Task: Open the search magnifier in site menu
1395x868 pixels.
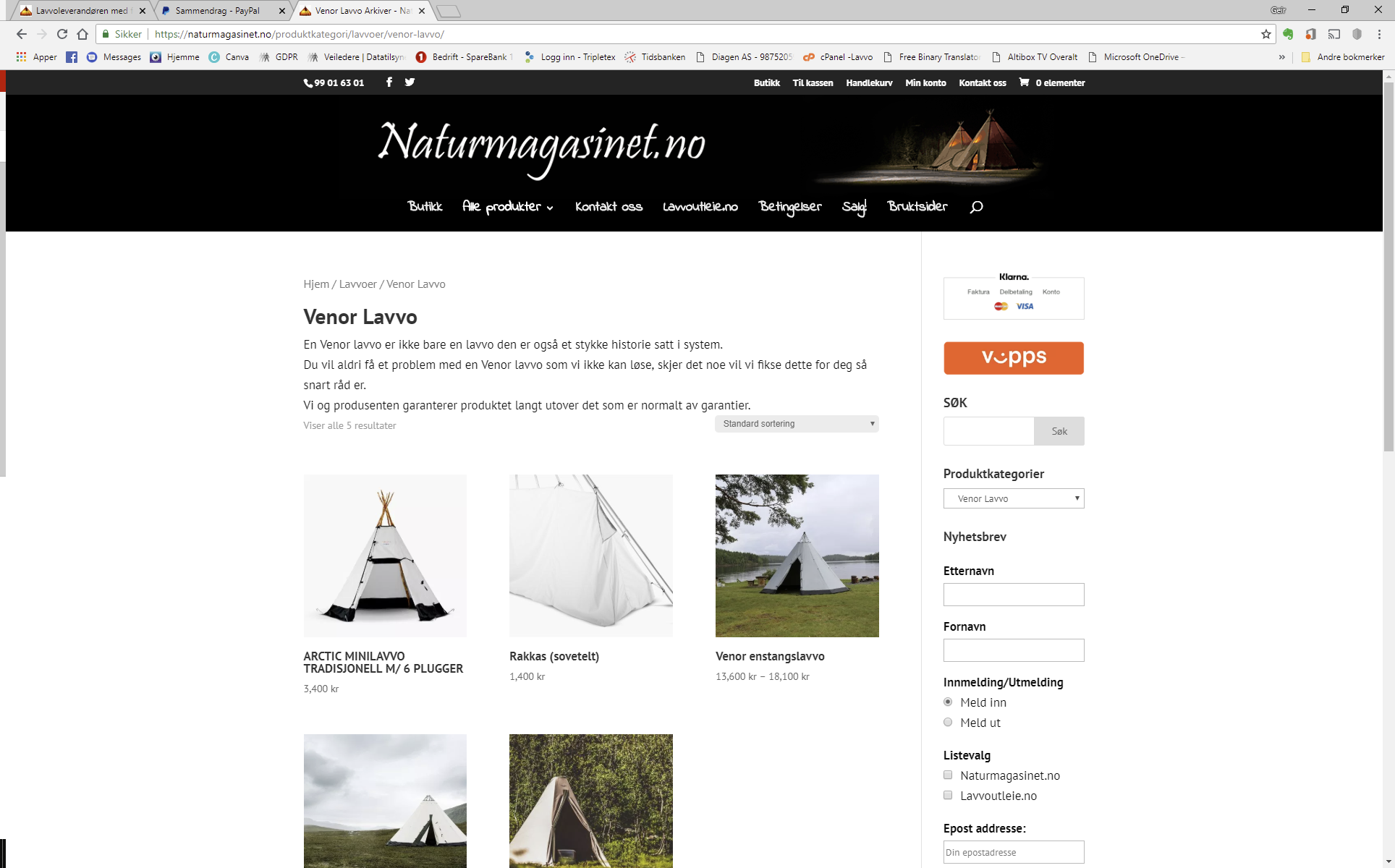Action: tap(976, 207)
